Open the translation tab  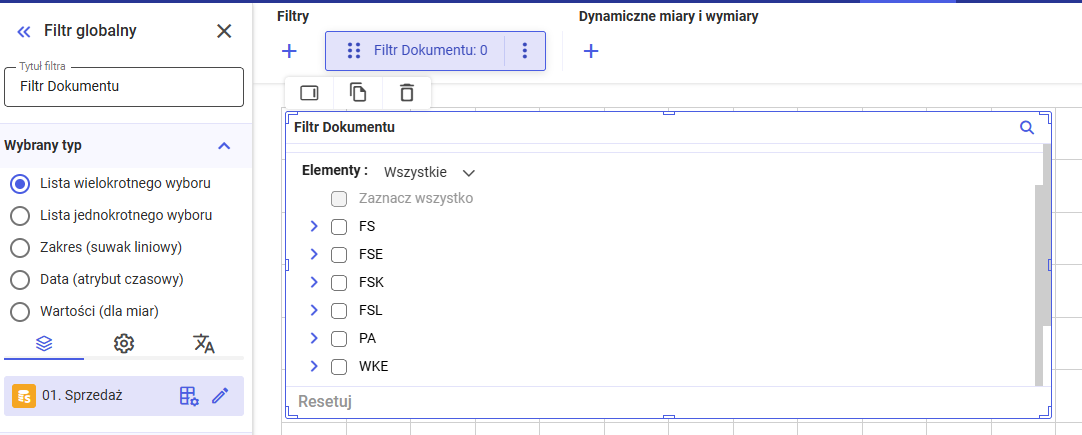click(x=204, y=343)
